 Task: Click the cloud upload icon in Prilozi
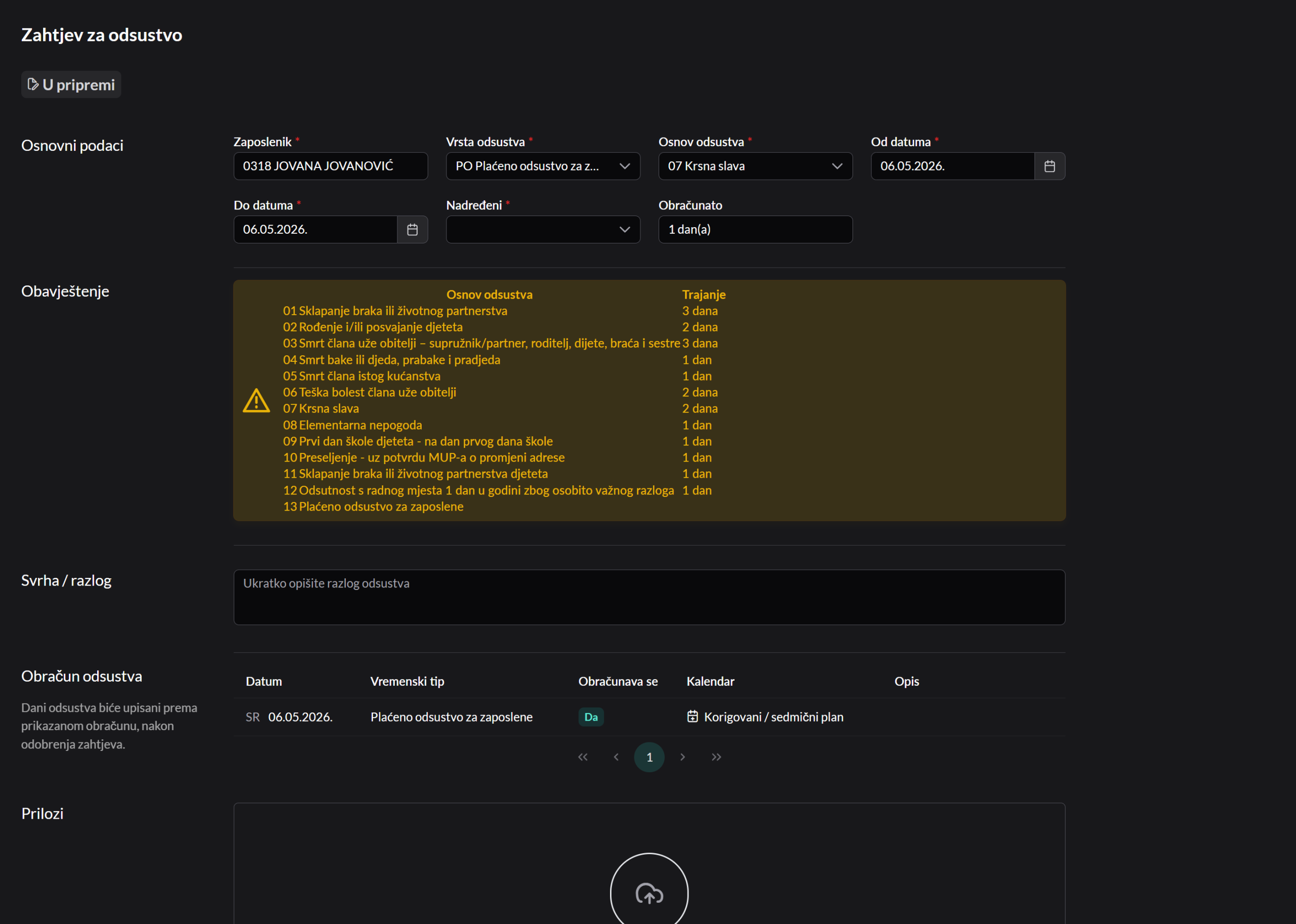point(649,893)
